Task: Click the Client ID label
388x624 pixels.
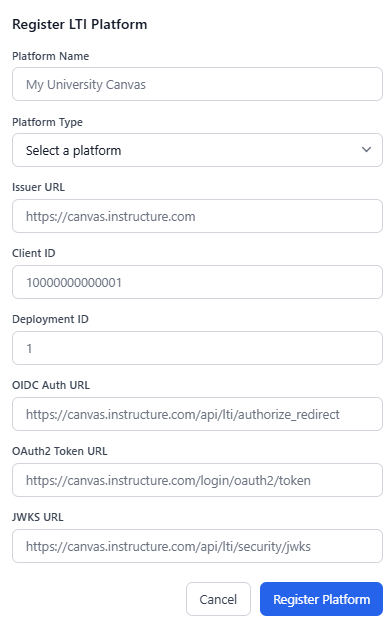Action: [x=34, y=253]
